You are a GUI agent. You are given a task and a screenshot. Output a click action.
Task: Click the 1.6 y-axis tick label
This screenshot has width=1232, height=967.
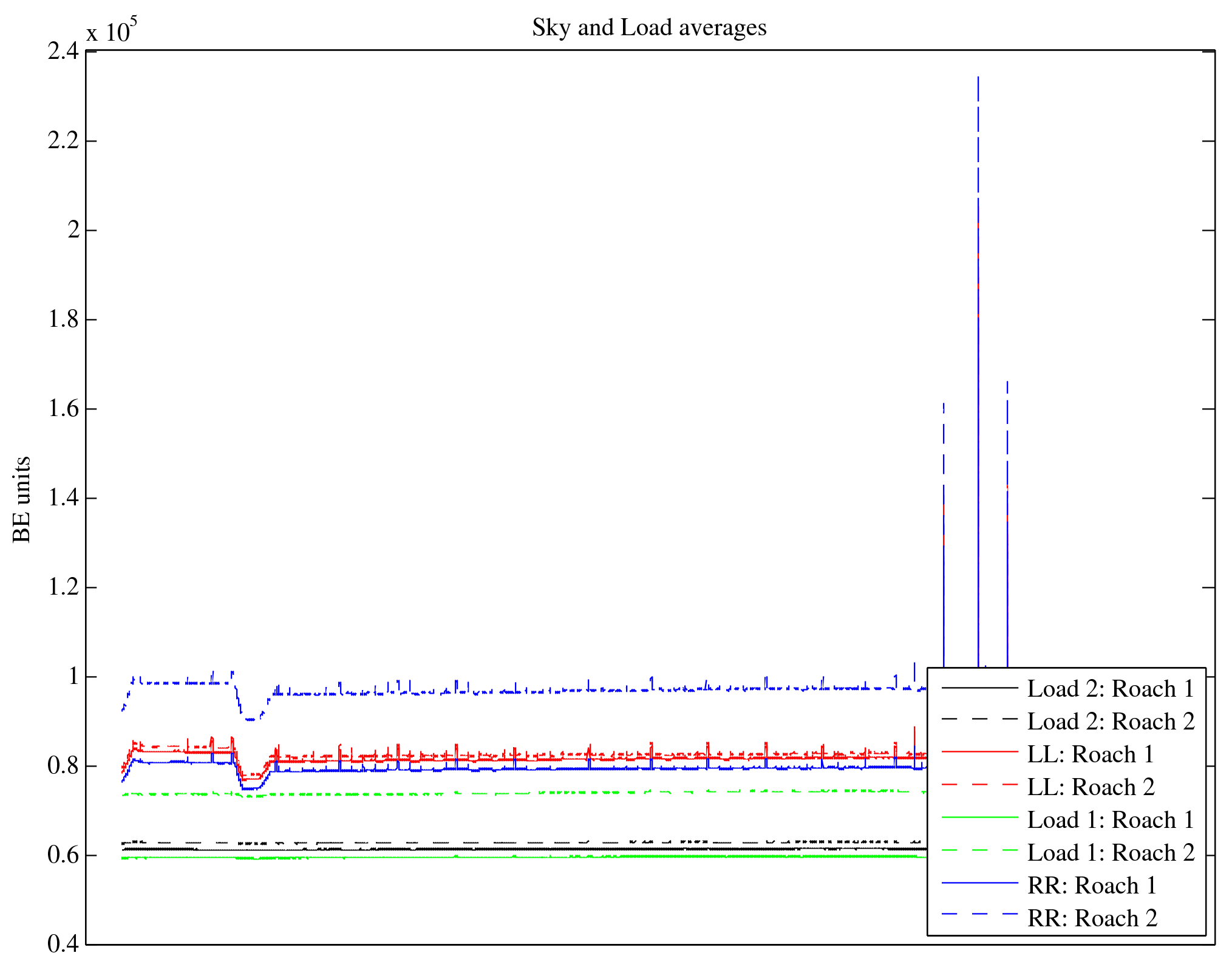point(63,409)
